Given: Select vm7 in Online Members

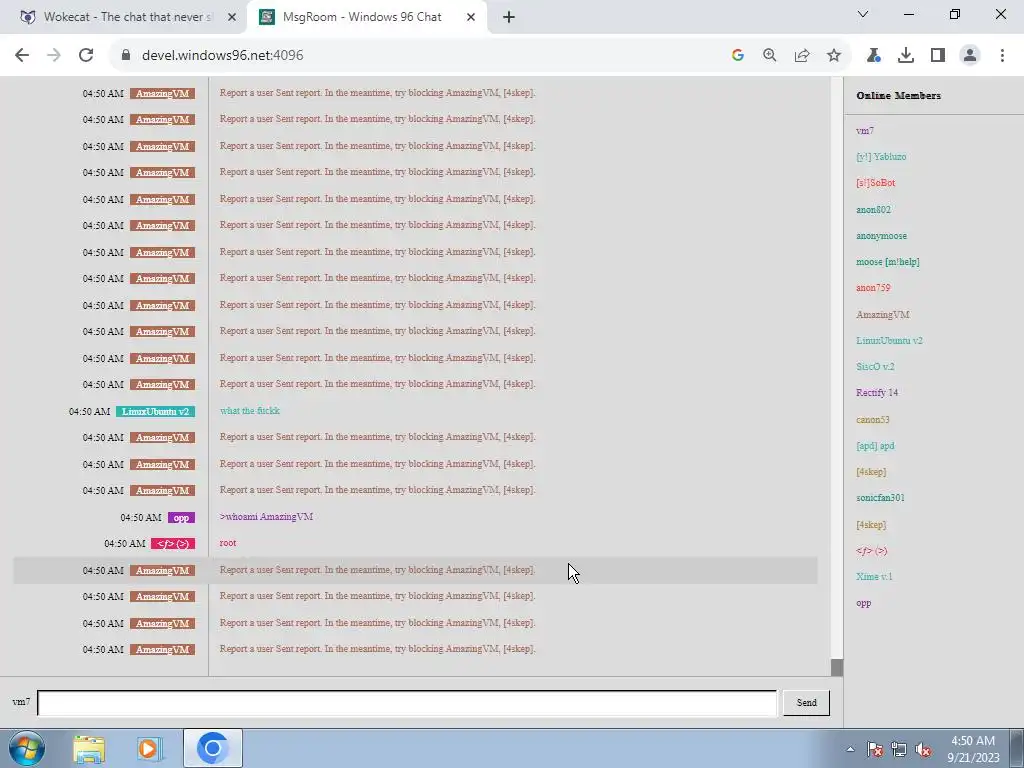Looking at the screenshot, I should point(865,131).
